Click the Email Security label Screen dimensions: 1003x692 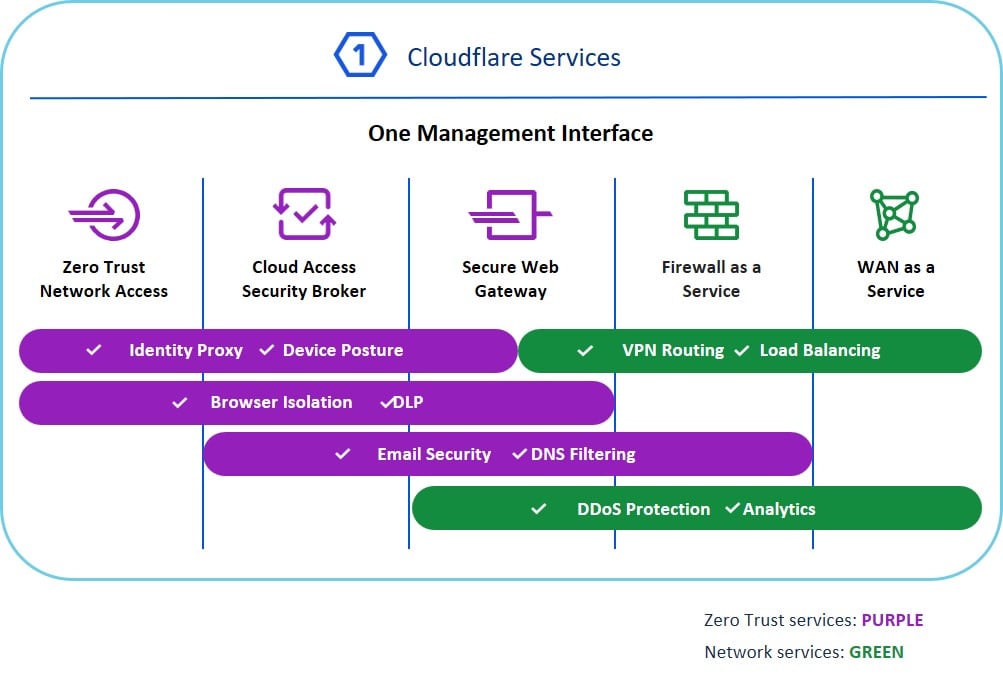pos(434,454)
